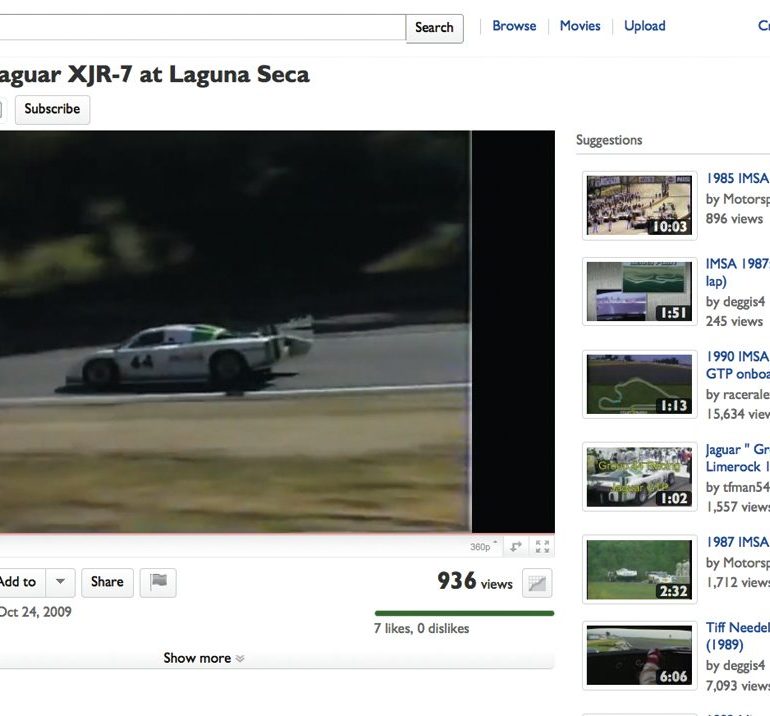Open the 10:03 suggestion thumbnail

(x=639, y=205)
